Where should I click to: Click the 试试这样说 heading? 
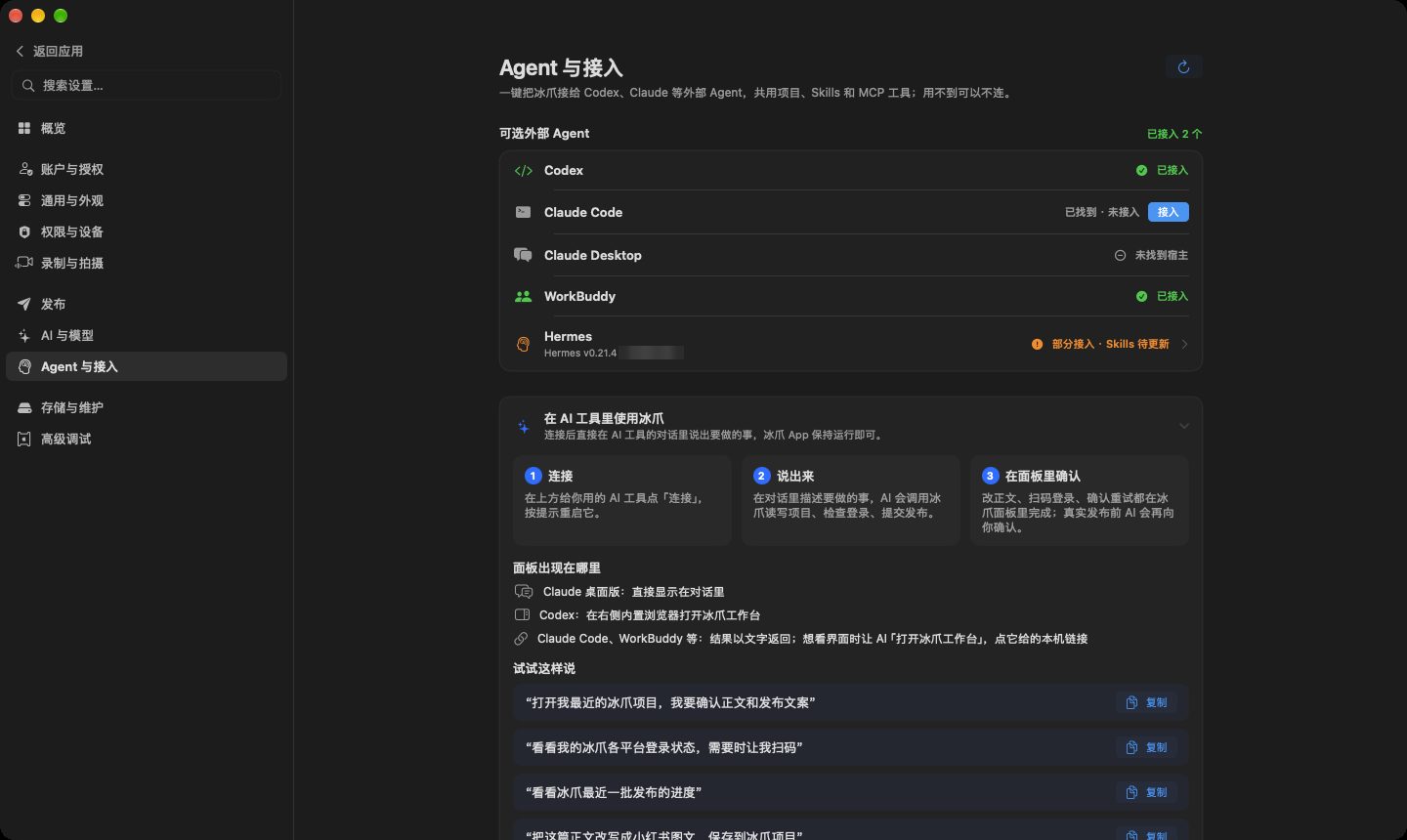(x=544, y=668)
